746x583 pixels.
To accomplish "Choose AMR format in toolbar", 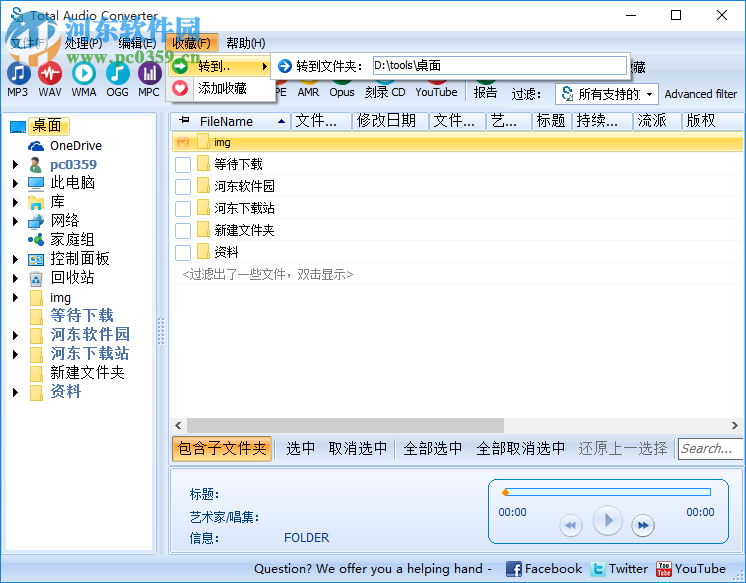I will coord(308,91).
